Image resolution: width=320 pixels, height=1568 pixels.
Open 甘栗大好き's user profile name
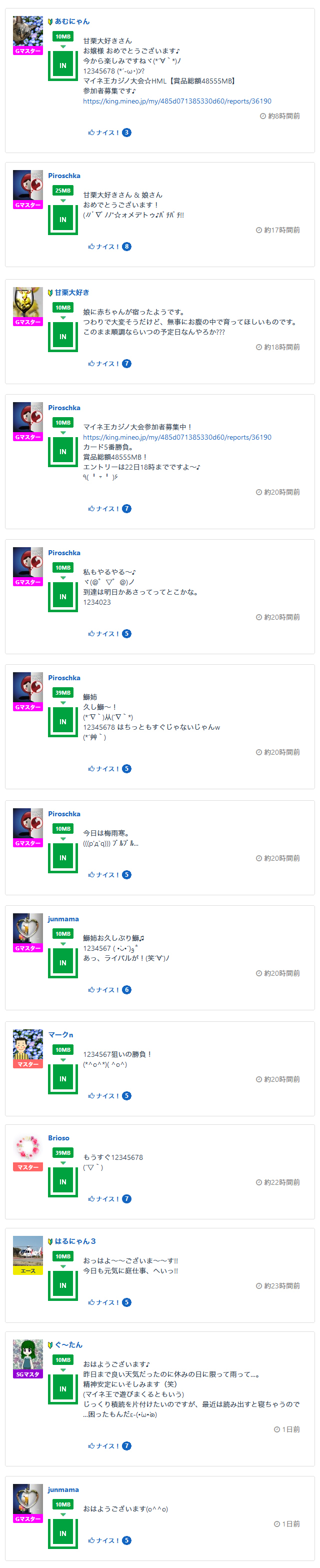tap(72, 293)
